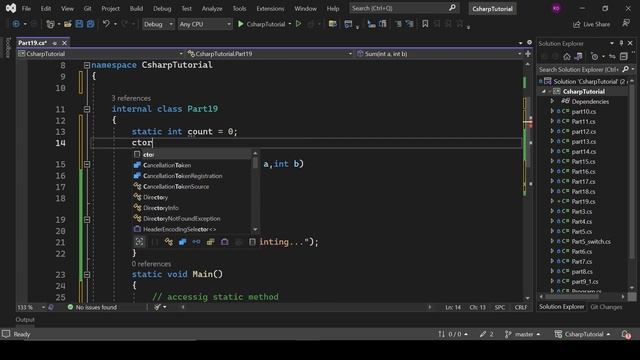
Task: Open the Output panel tab
Action: point(25,320)
